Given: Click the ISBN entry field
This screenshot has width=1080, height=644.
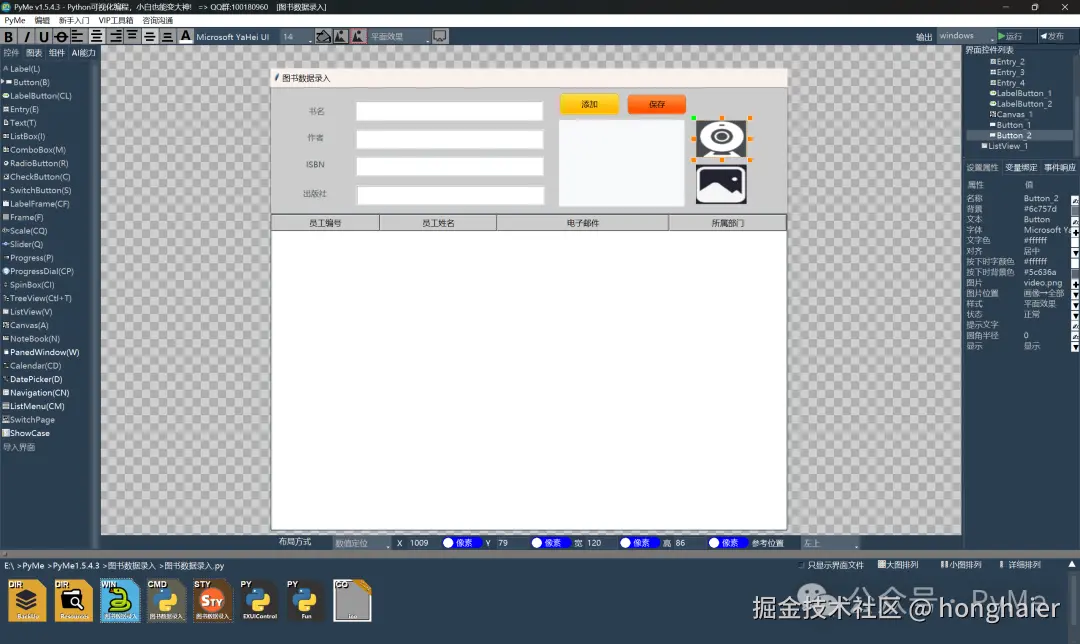Looking at the screenshot, I should (x=450, y=166).
